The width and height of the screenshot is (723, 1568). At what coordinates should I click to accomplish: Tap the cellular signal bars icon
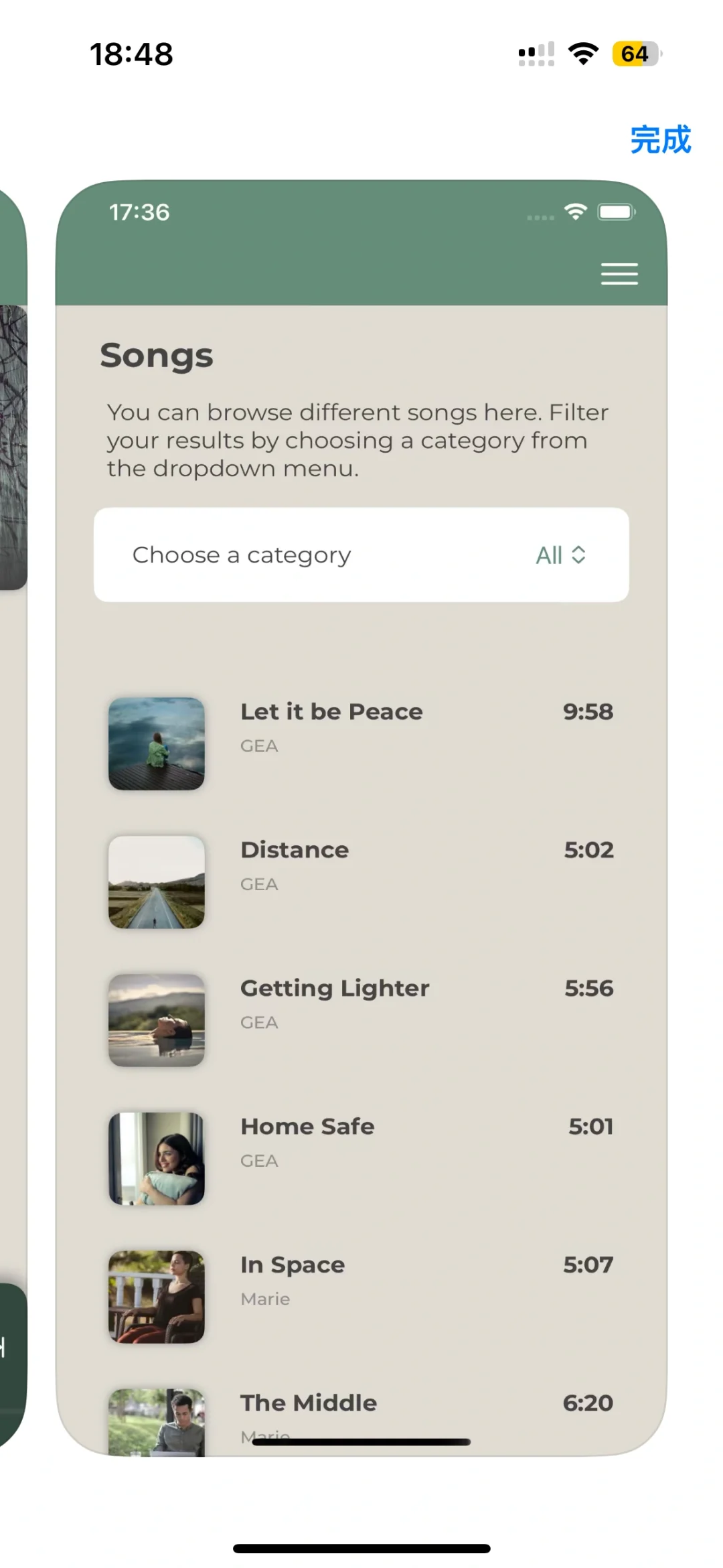coord(536,54)
